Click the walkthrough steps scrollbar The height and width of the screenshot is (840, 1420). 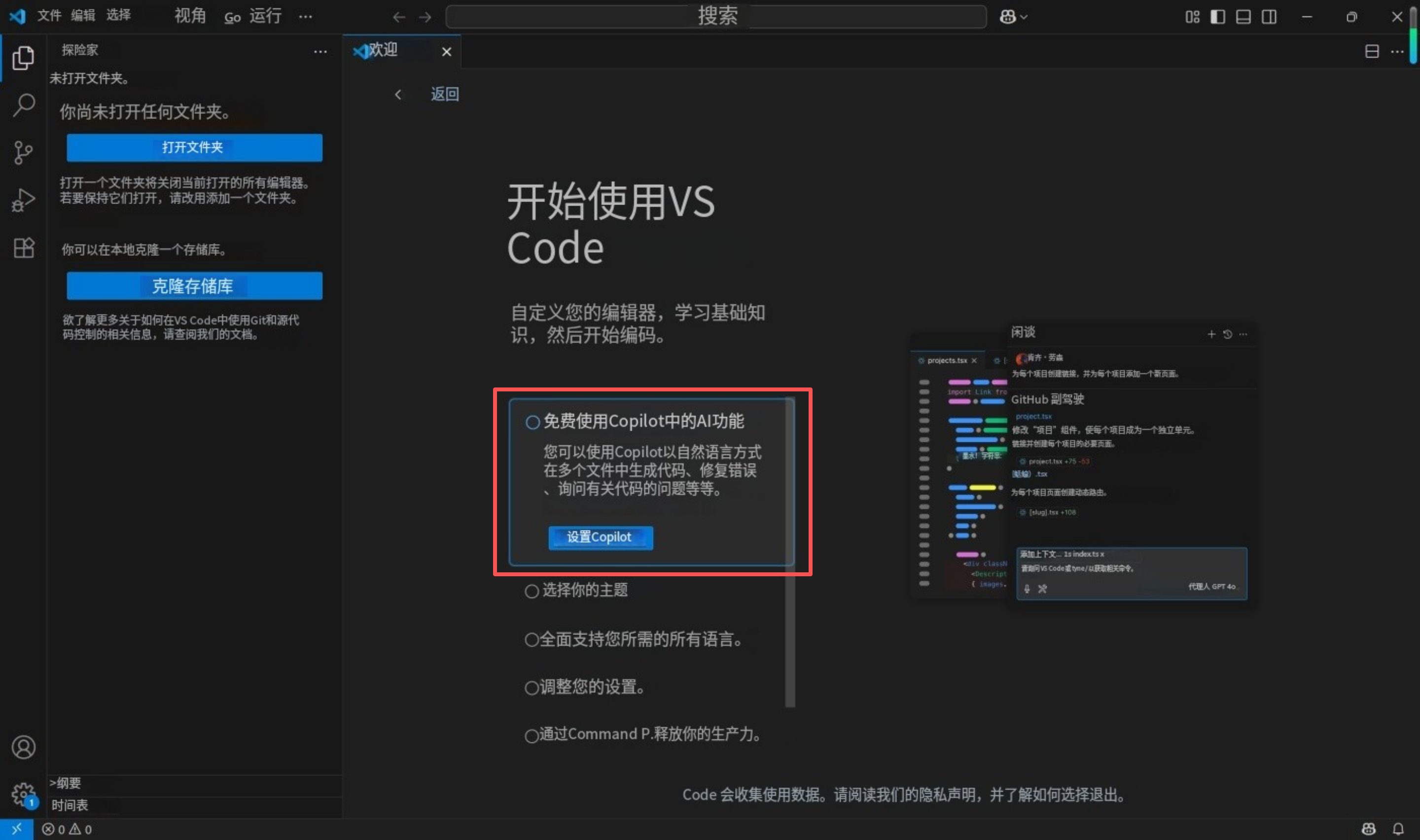(790, 553)
